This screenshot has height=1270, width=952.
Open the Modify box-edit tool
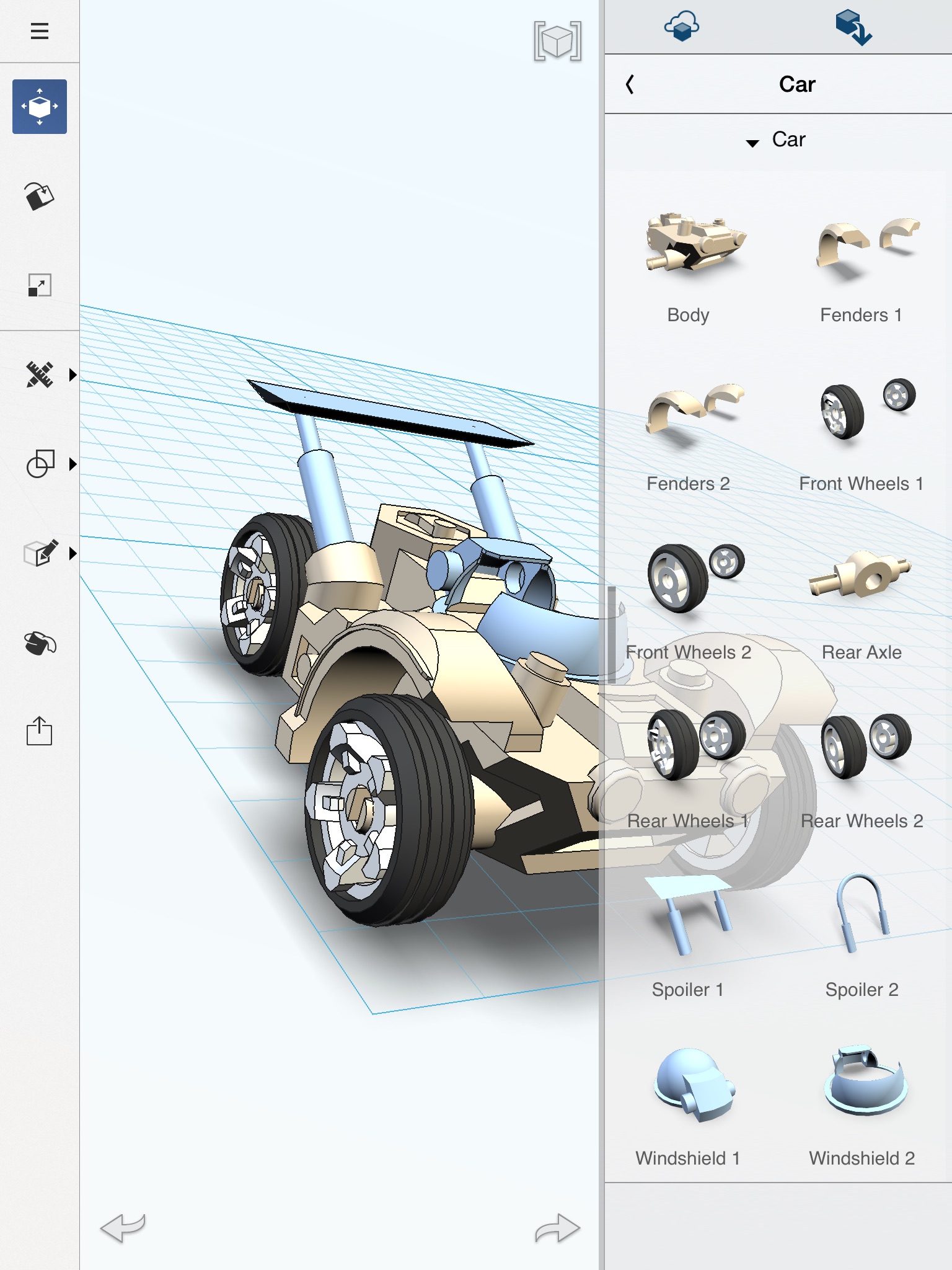click(x=41, y=553)
